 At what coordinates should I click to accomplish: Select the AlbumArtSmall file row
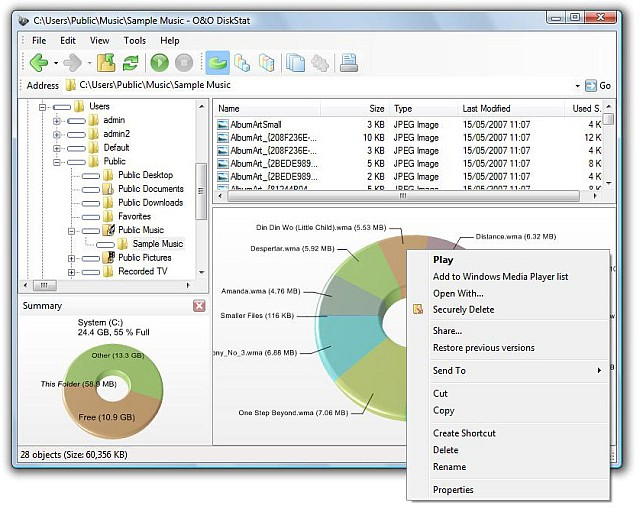pyautogui.click(x=408, y=124)
